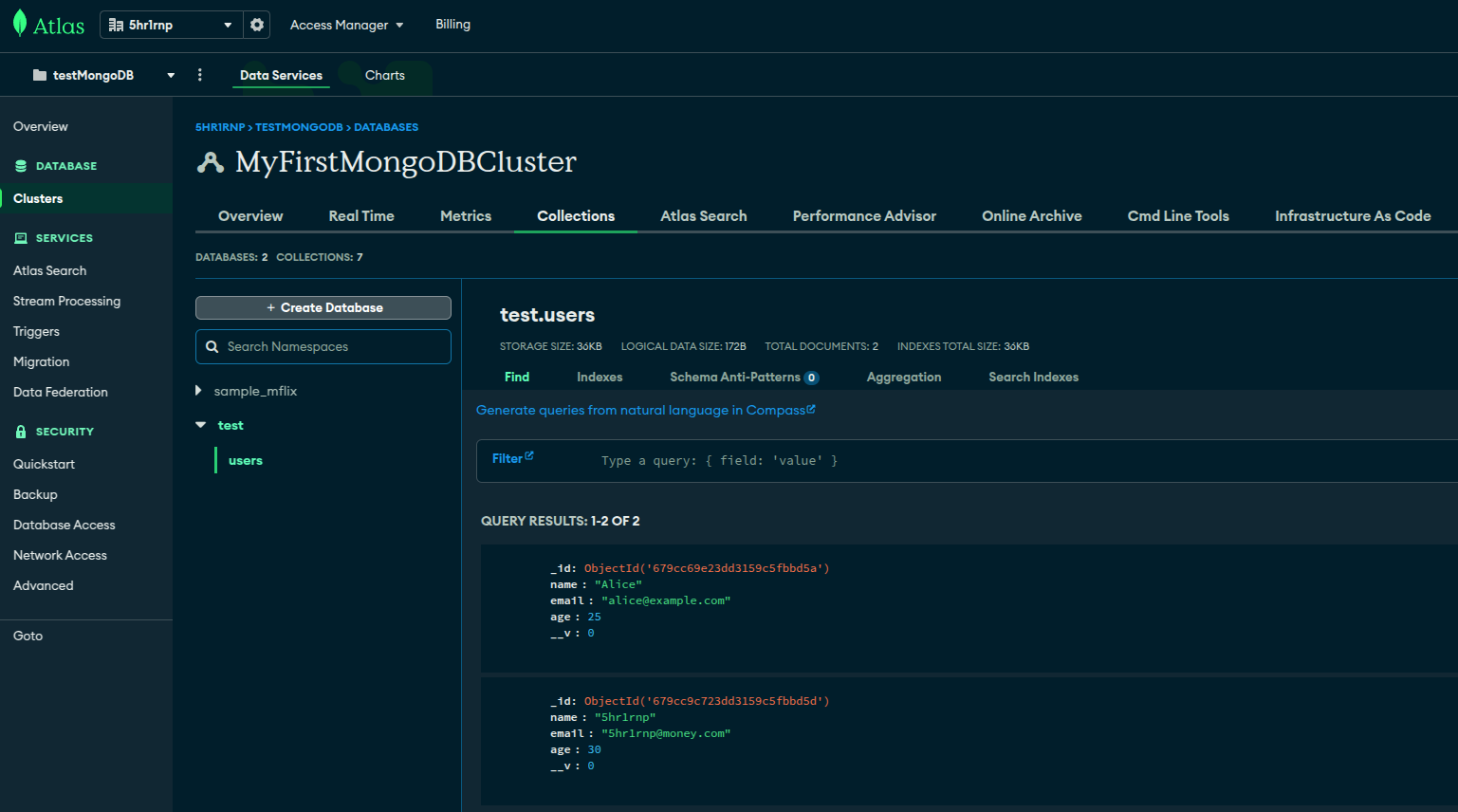The image size is (1458, 812).
Task: Select the users collection
Action: [x=246, y=460]
